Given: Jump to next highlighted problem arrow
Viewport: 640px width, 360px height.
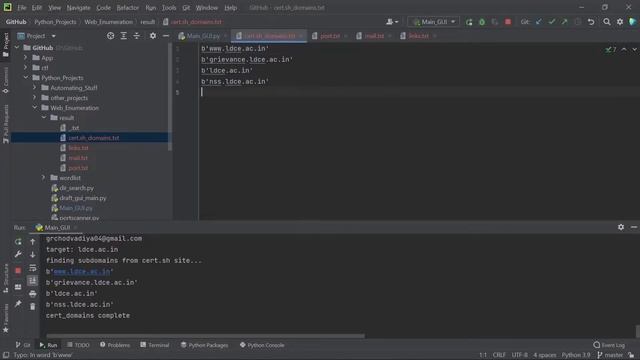Looking at the screenshot, I should pos(635,49).
